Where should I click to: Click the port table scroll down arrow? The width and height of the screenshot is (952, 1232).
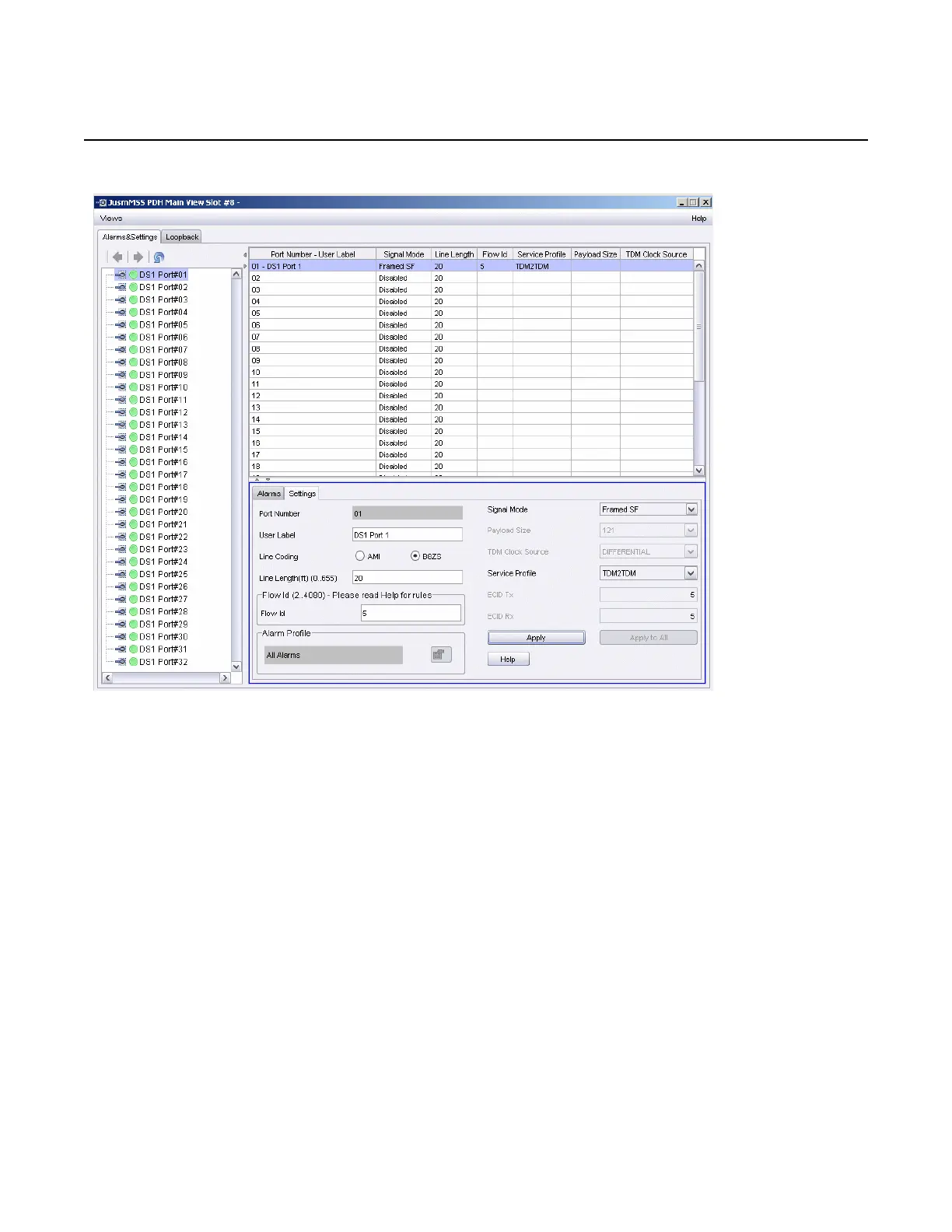[x=698, y=471]
